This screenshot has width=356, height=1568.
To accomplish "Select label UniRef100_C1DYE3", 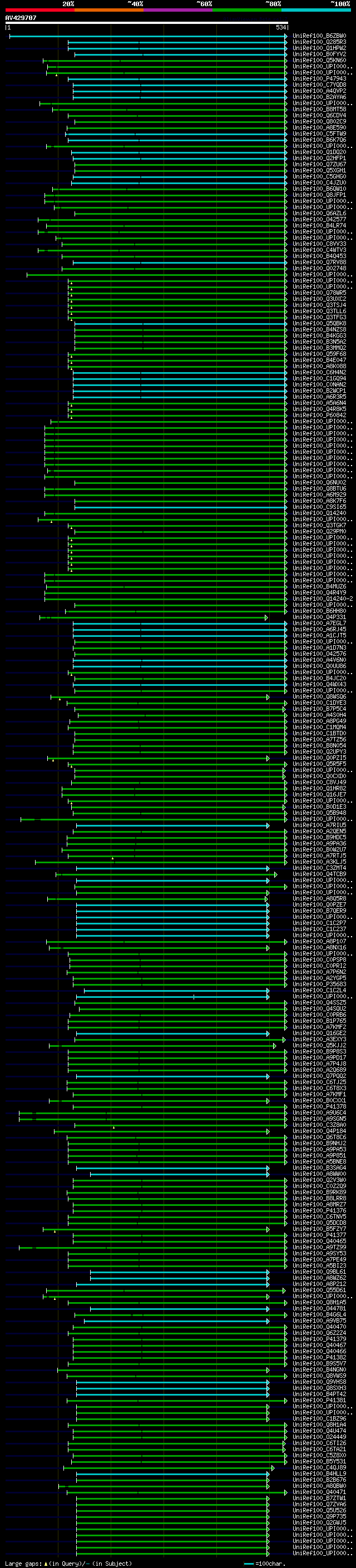I will 319,703.
